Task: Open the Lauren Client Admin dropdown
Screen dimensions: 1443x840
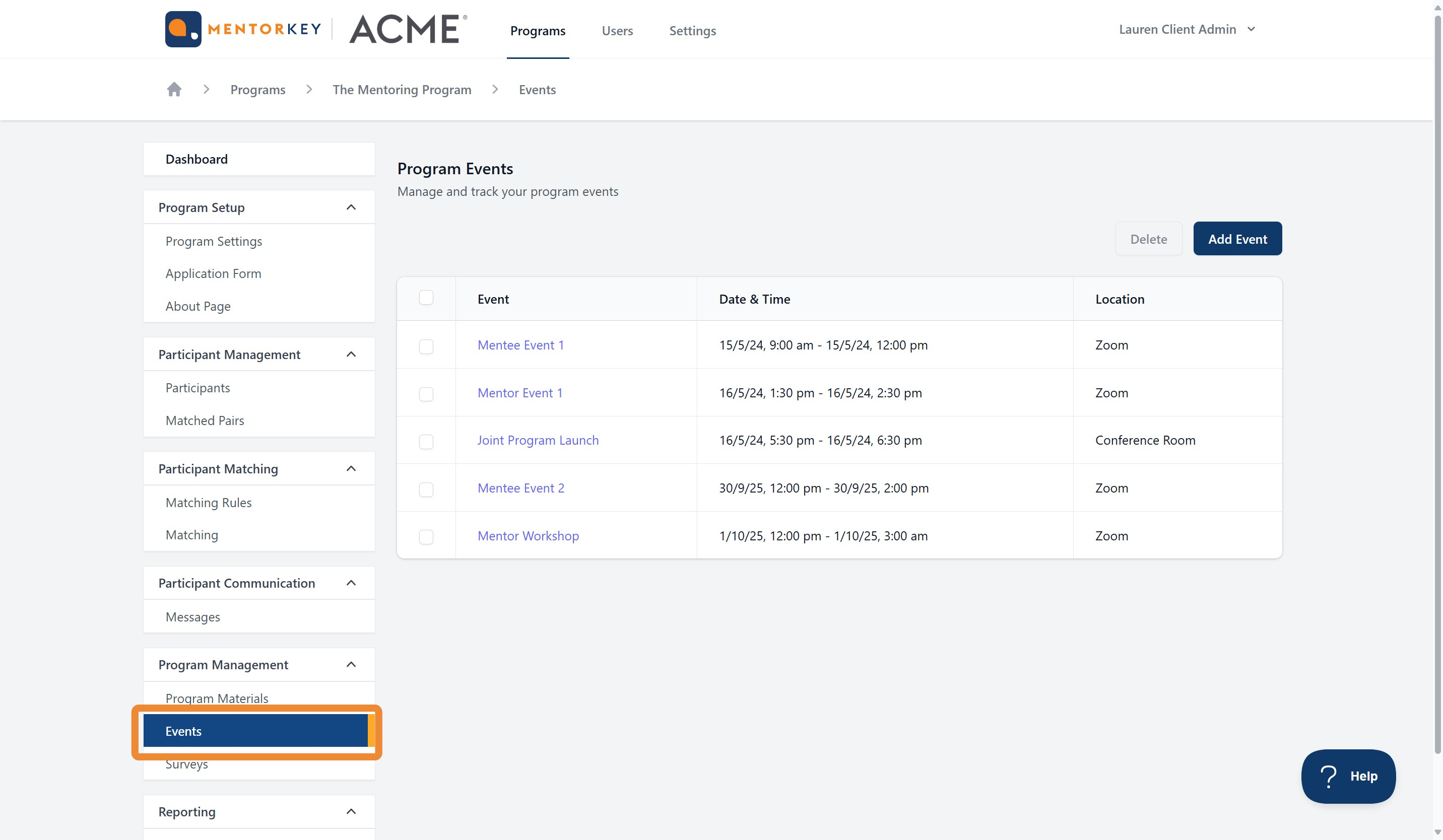Action: [x=1187, y=29]
